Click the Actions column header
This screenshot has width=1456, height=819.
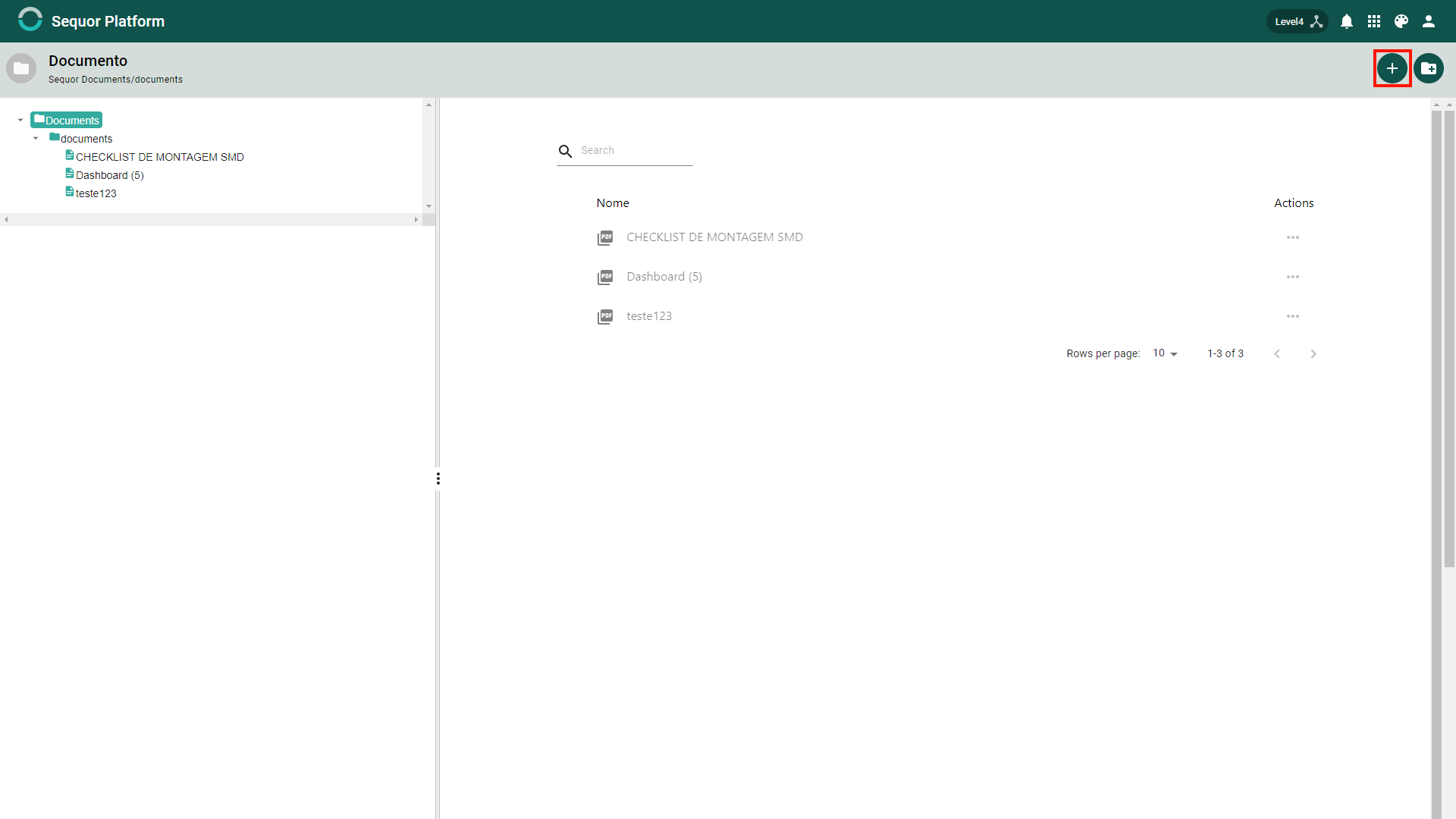[1294, 202]
